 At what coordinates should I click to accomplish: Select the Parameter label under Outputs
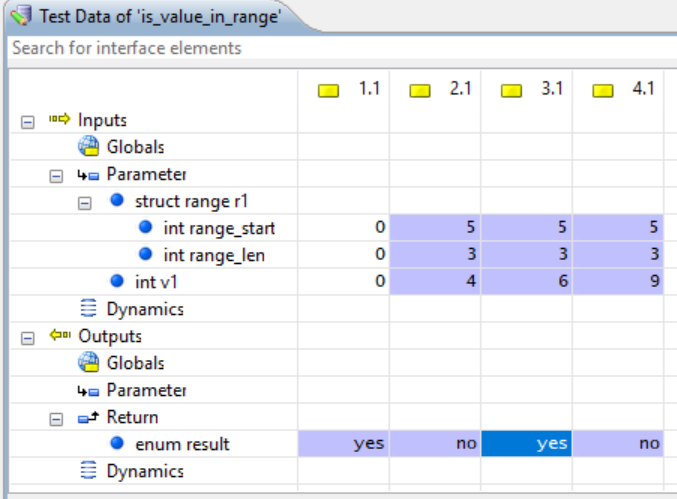point(146,390)
